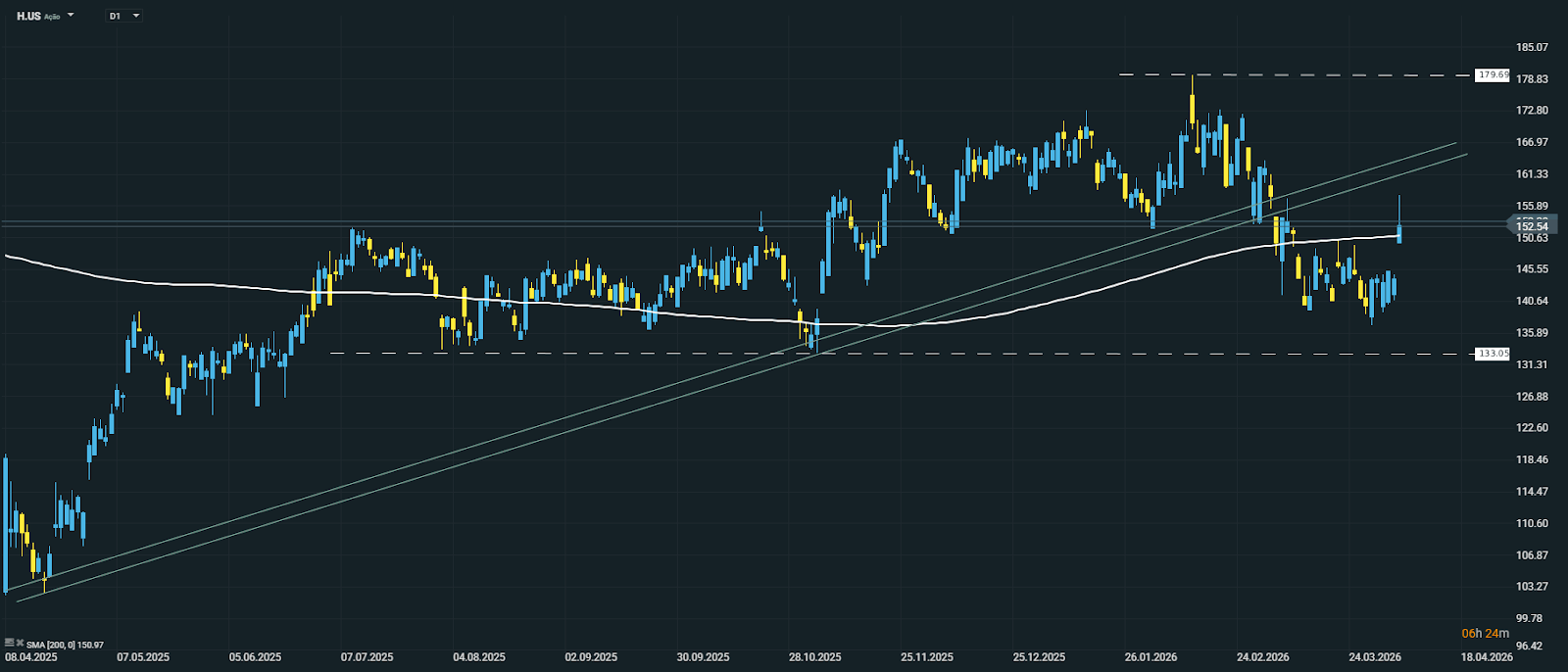Select the 179.69 resistance price label

(1493, 74)
